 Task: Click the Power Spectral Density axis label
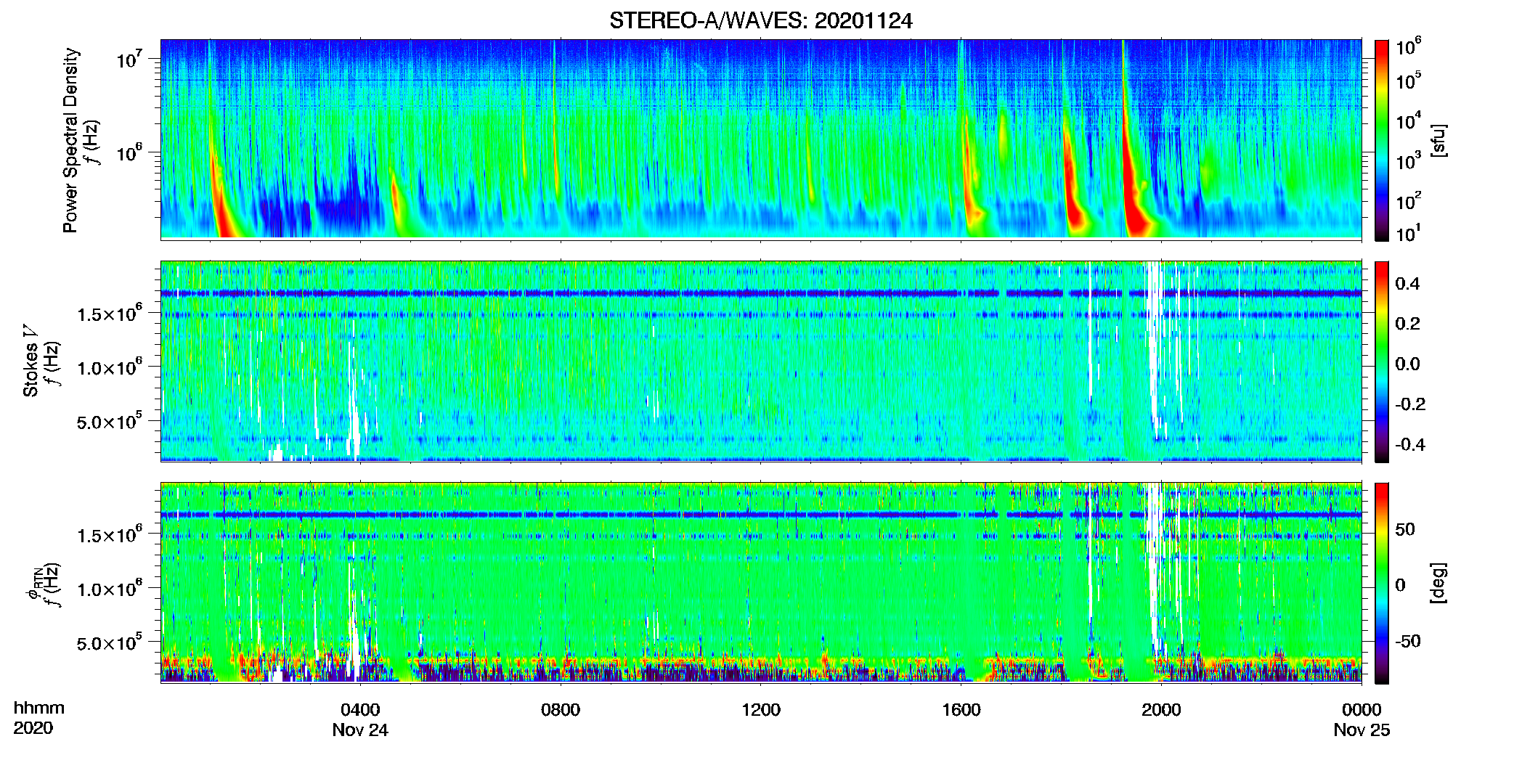tap(70, 140)
